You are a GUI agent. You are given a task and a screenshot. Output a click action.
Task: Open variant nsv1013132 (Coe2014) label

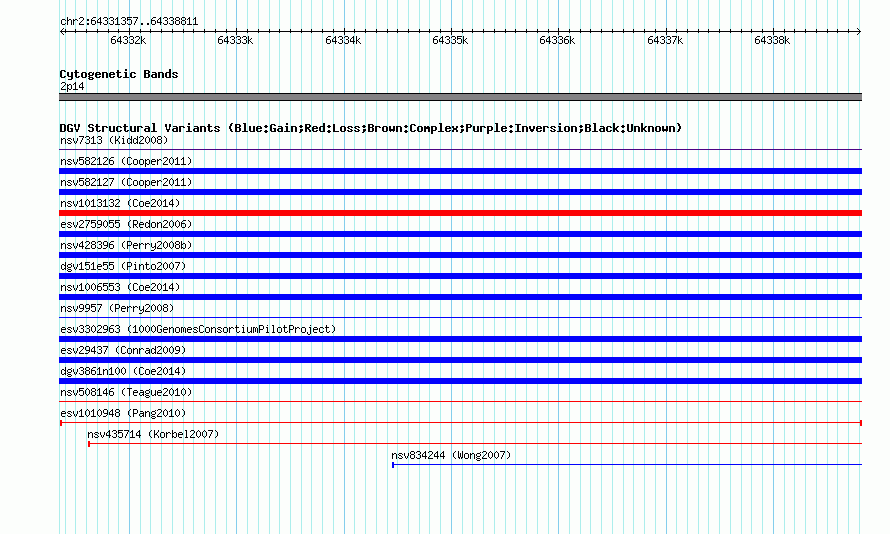(120, 203)
